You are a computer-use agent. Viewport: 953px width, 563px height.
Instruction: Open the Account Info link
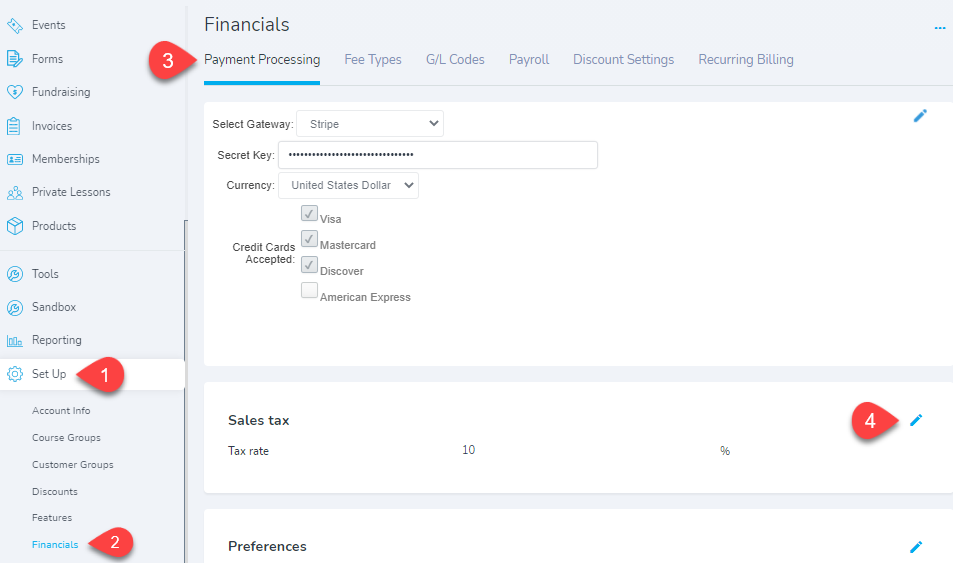click(x=61, y=411)
